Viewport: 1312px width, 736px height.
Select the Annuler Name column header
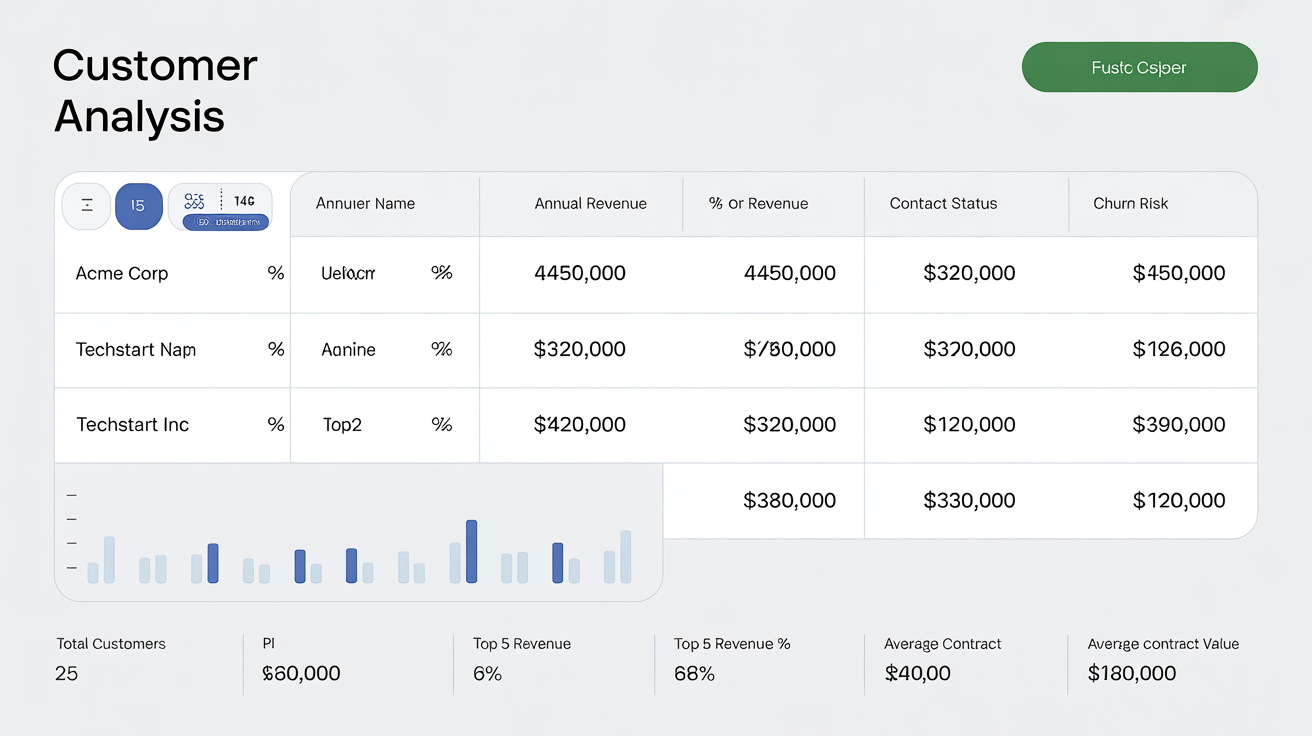(364, 203)
